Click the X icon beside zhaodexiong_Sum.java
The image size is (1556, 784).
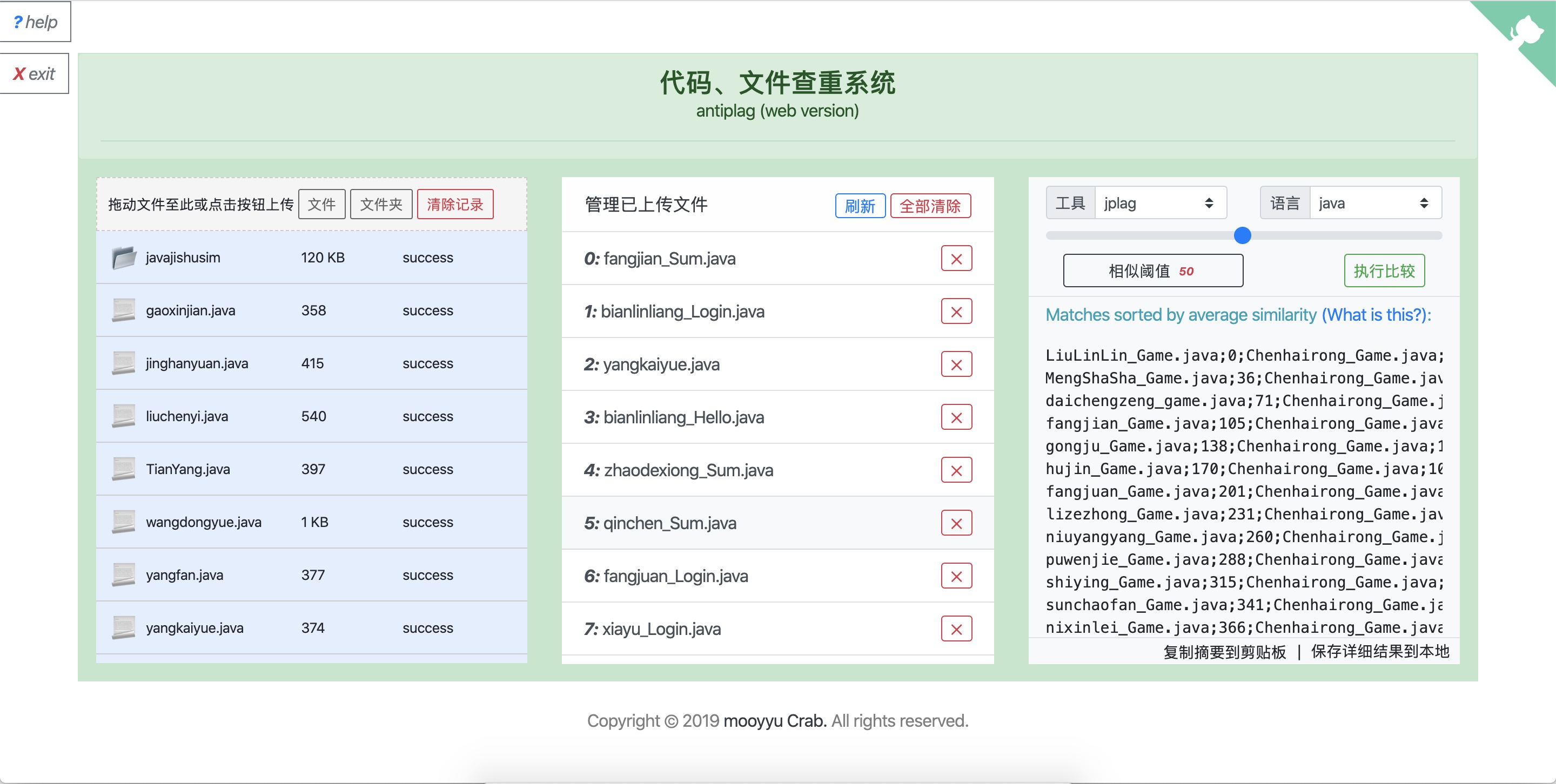(956, 470)
